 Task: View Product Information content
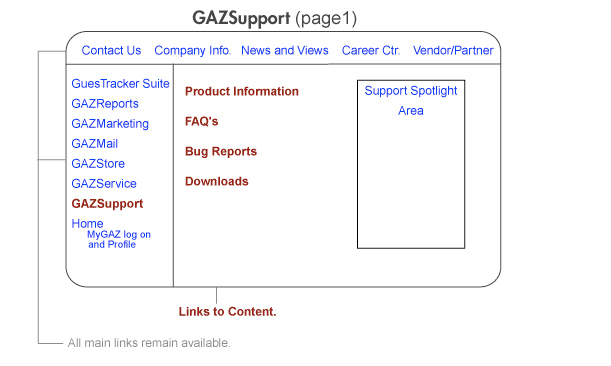(x=242, y=91)
